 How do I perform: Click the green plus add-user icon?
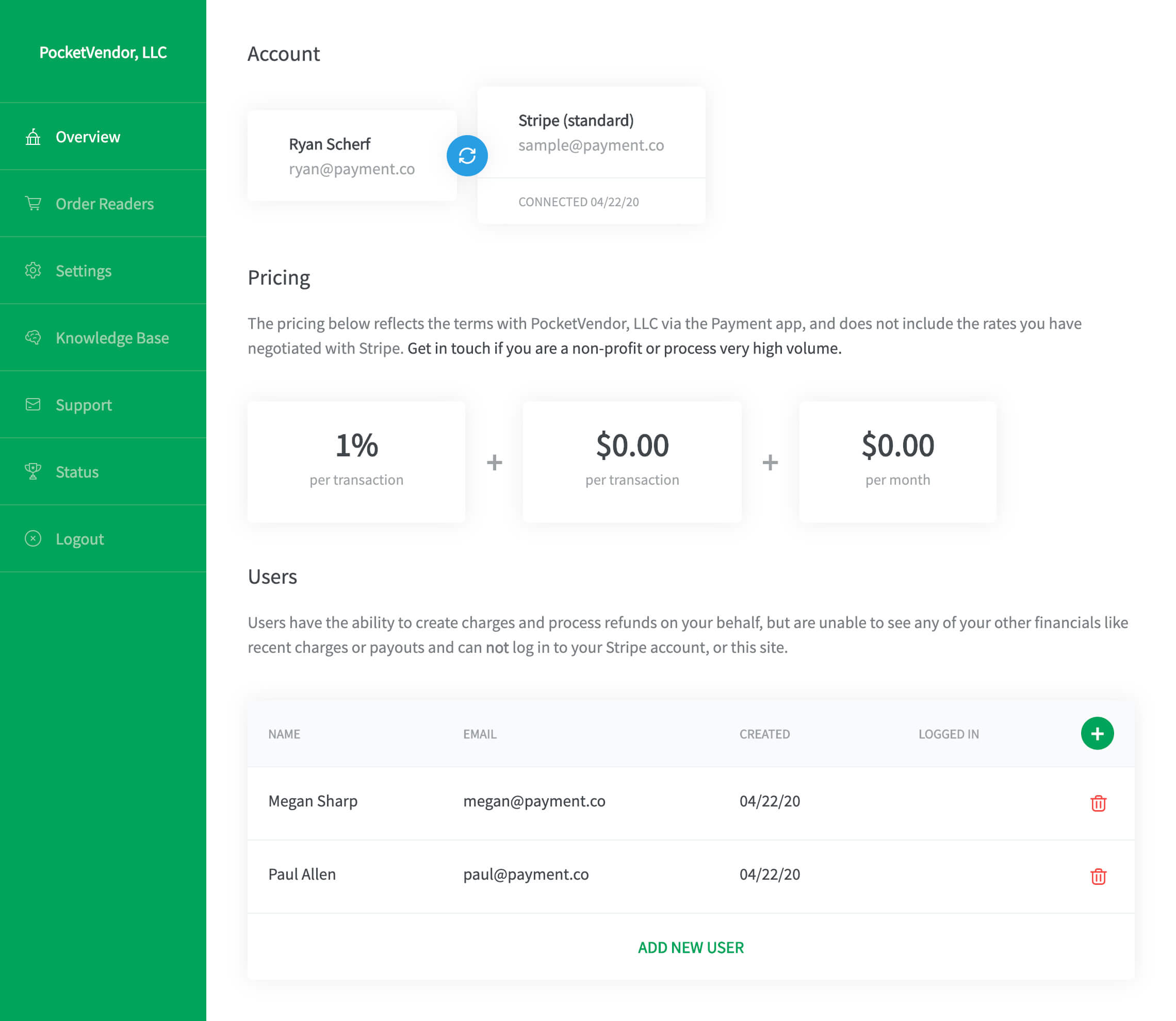tap(1097, 733)
